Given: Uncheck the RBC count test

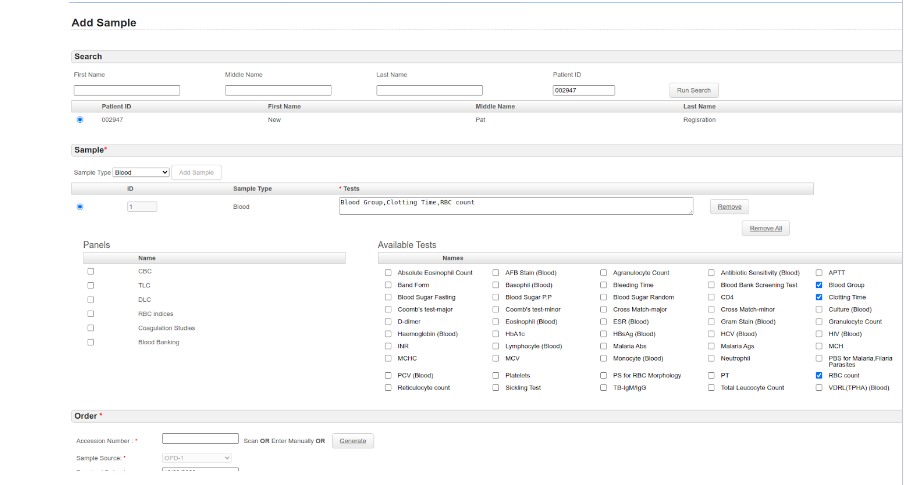Looking at the screenshot, I should (819, 375).
